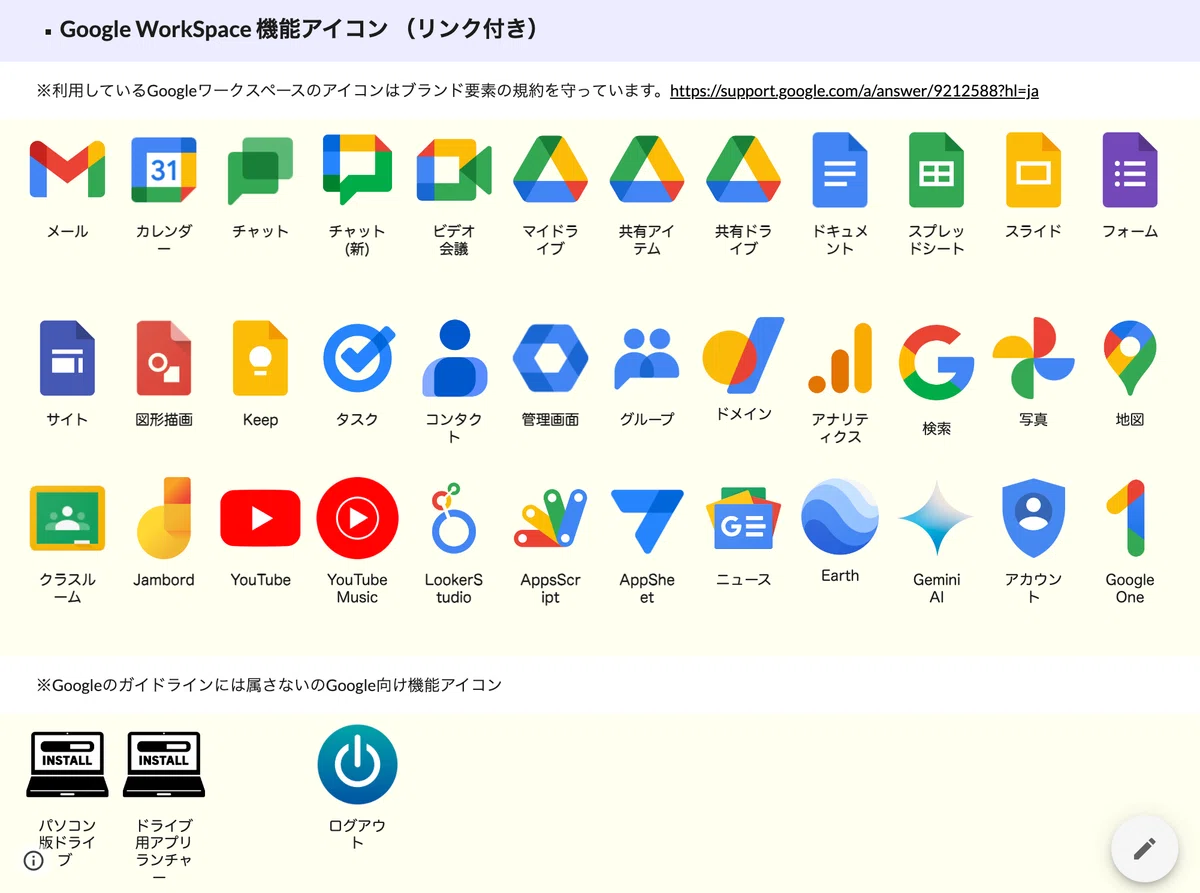This screenshot has height=893, width=1200.
Task: Click the Jambord label text
Action: (164, 580)
